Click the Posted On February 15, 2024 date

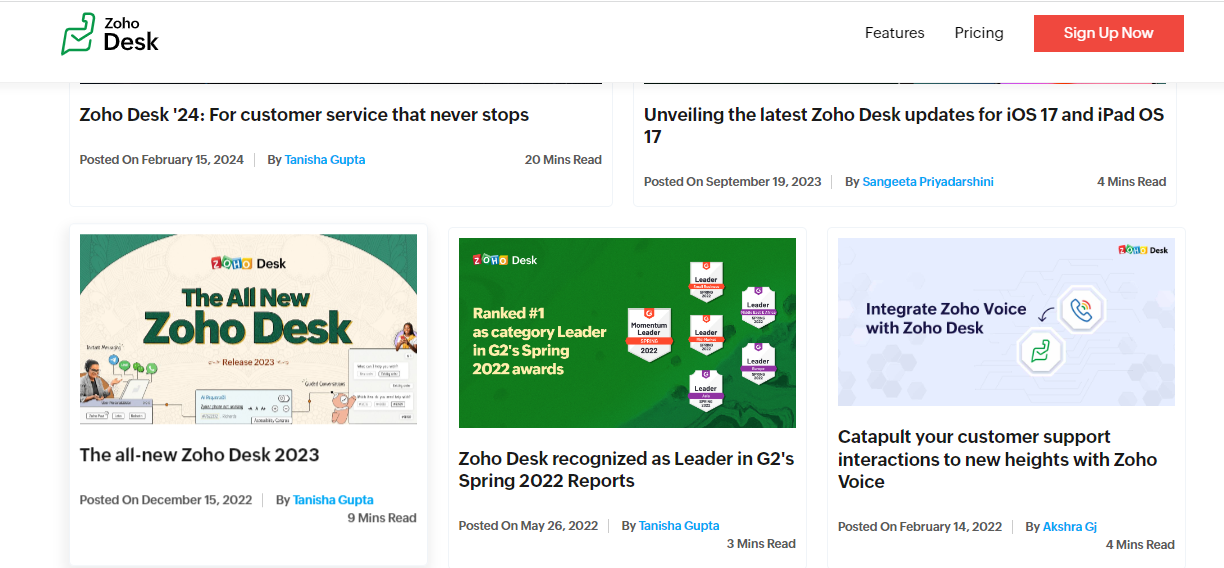(162, 160)
